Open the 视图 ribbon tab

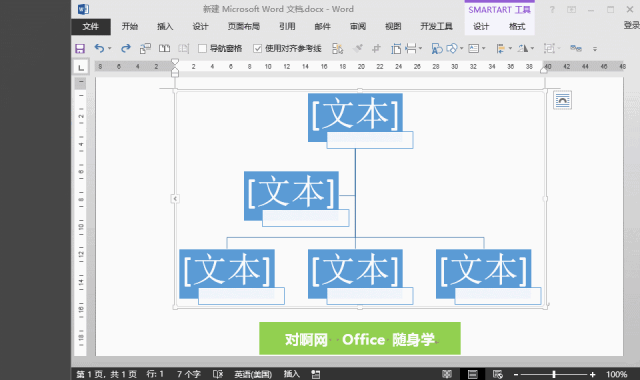point(393,27)
